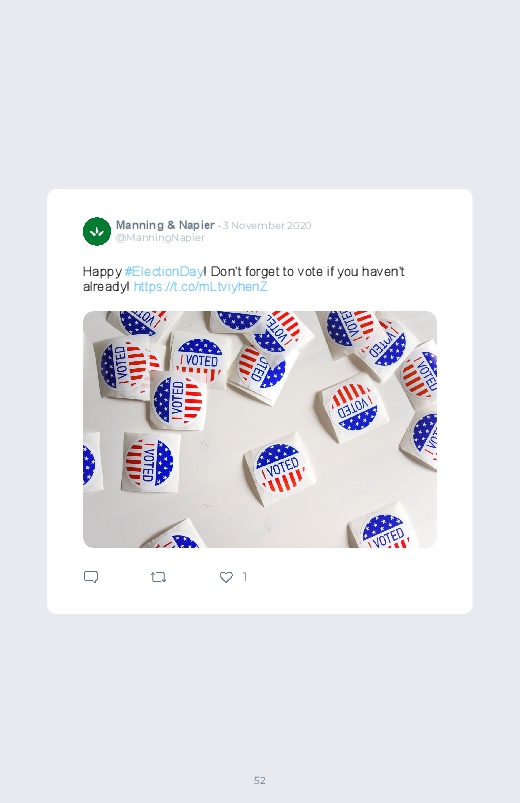Viewport: 520px width, 803px height.
Task: Click the upright I VOTED sticker near photo's top
Action: click(x=199, y=360)
